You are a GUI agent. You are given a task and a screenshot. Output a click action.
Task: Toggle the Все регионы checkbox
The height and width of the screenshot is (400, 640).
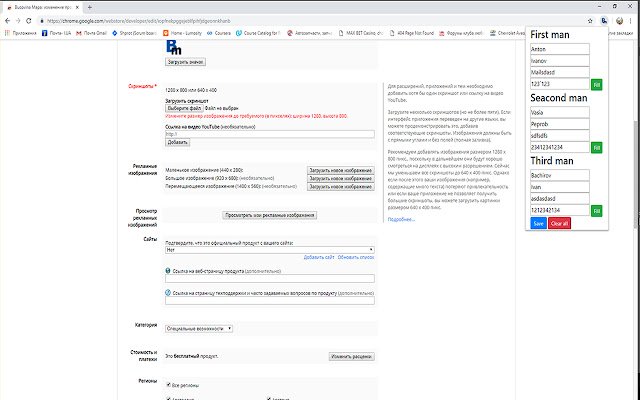[168, 384]
